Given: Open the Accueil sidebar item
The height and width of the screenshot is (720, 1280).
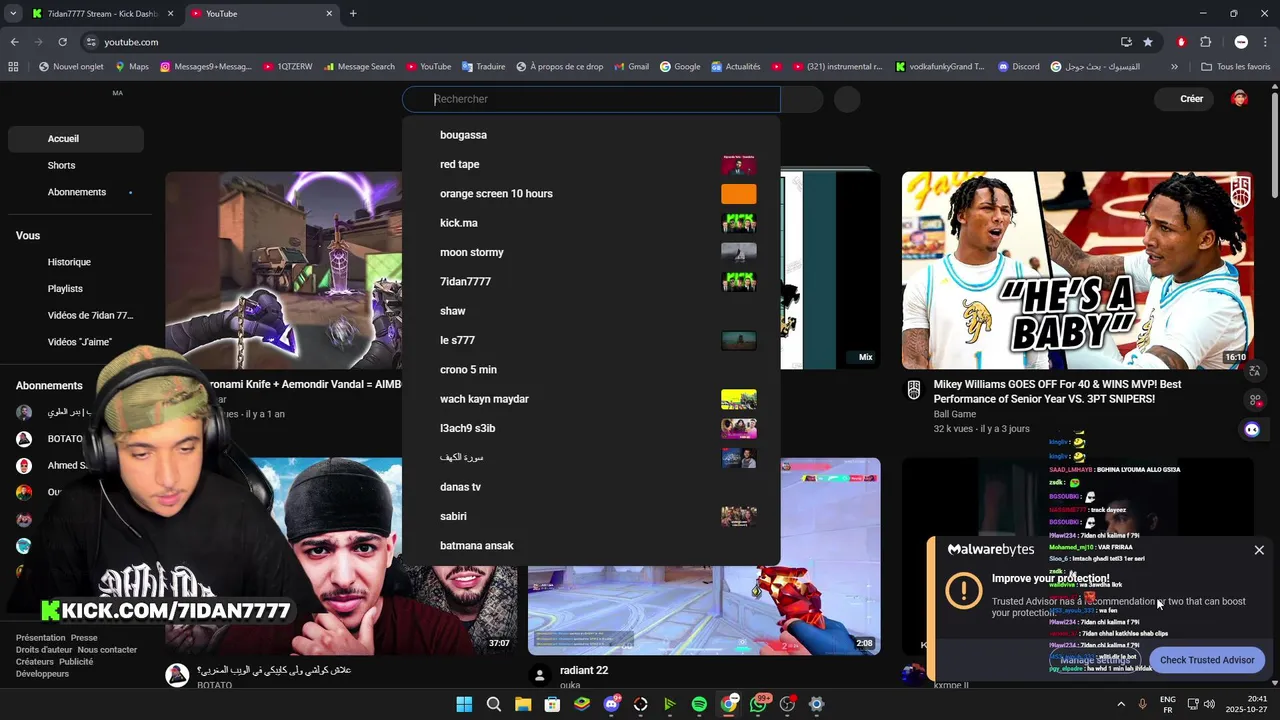Looking at the screenshot, I should click(x=76, y=139).
